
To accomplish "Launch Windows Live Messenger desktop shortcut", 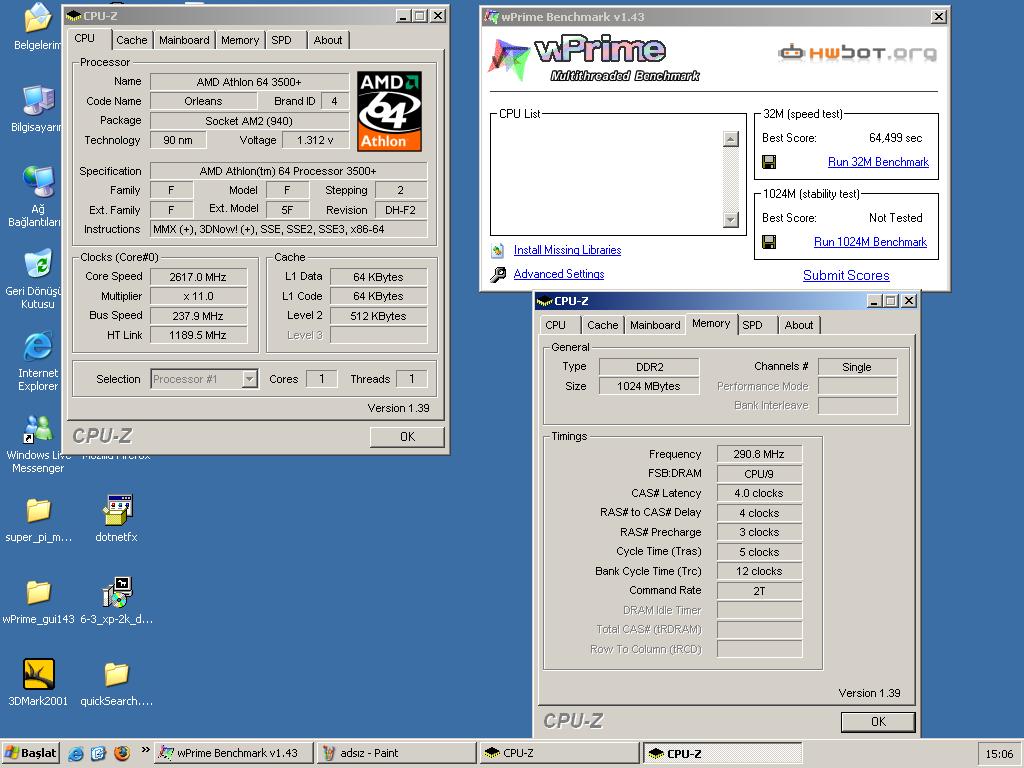I will (x=38, y=429).
